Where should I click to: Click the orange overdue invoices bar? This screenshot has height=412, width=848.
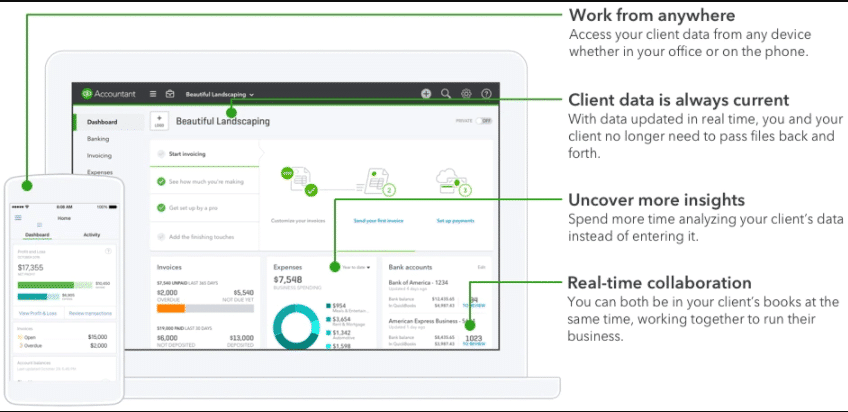(171, 308)
